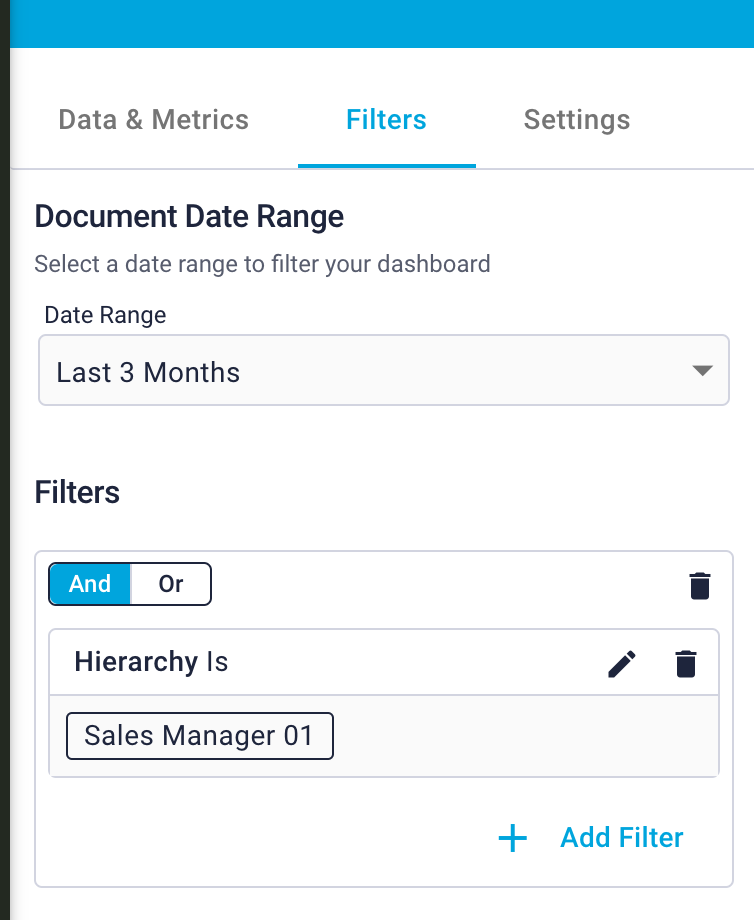
Task: Click the Hierarchy filter name
Action: pos(135,661)
